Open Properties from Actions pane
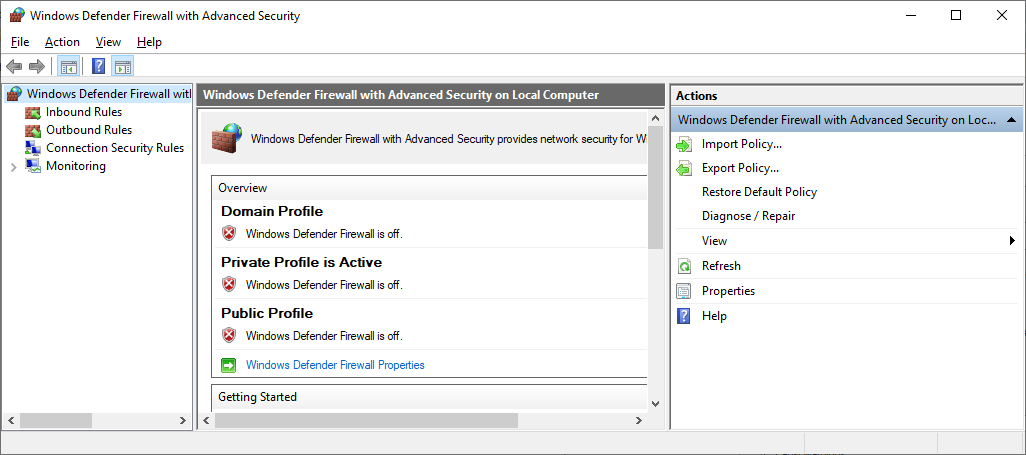The image size is (1026, 455). [728, 291]
